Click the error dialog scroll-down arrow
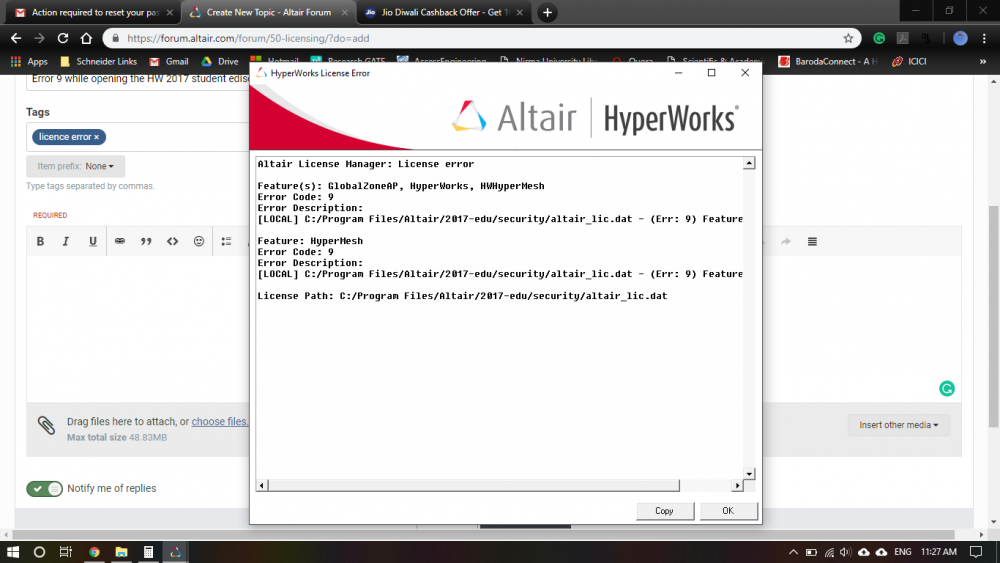1000x563 pixels. pos(749,474)
